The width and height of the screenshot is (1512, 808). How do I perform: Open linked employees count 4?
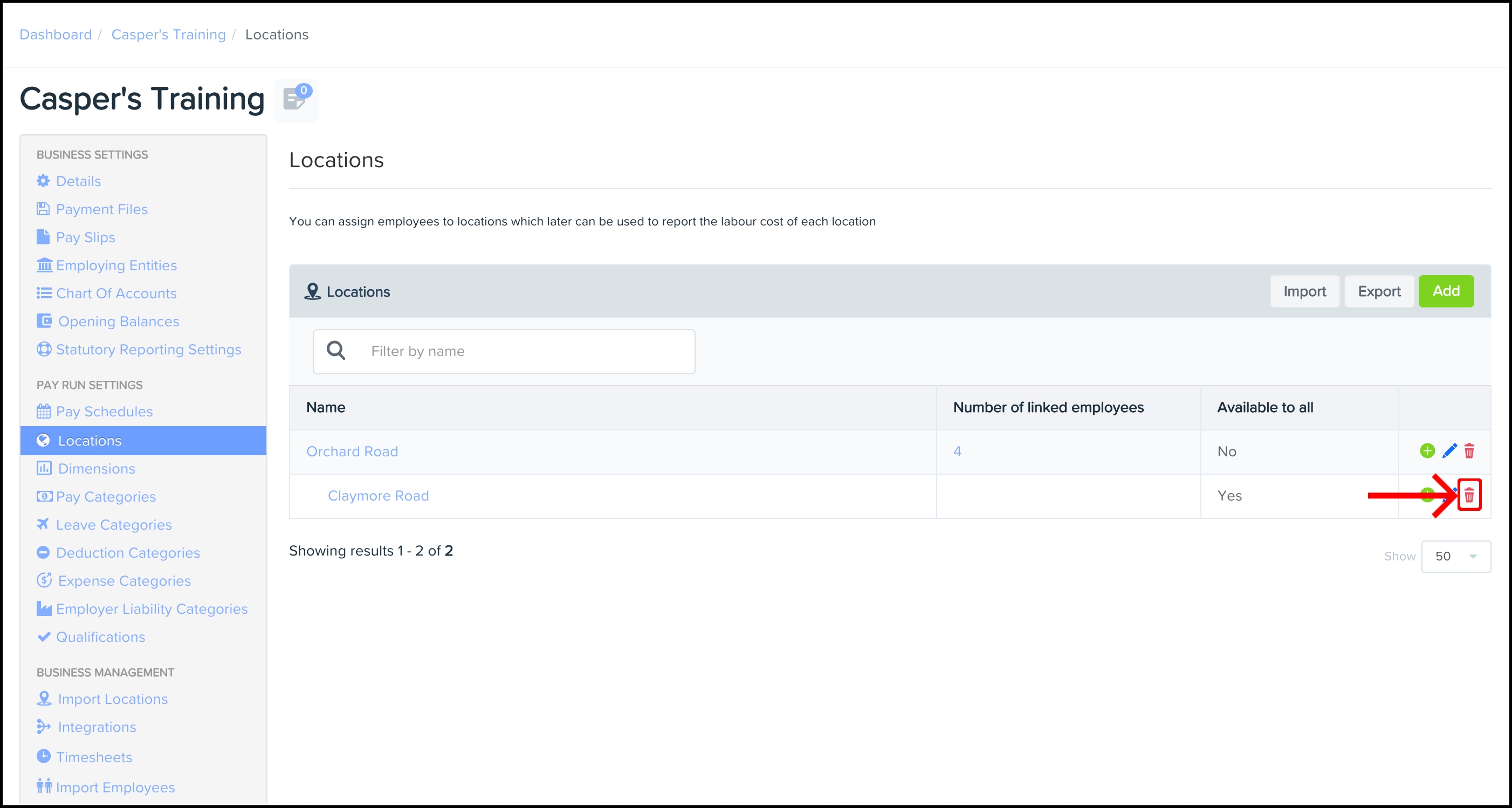(957, 451)
